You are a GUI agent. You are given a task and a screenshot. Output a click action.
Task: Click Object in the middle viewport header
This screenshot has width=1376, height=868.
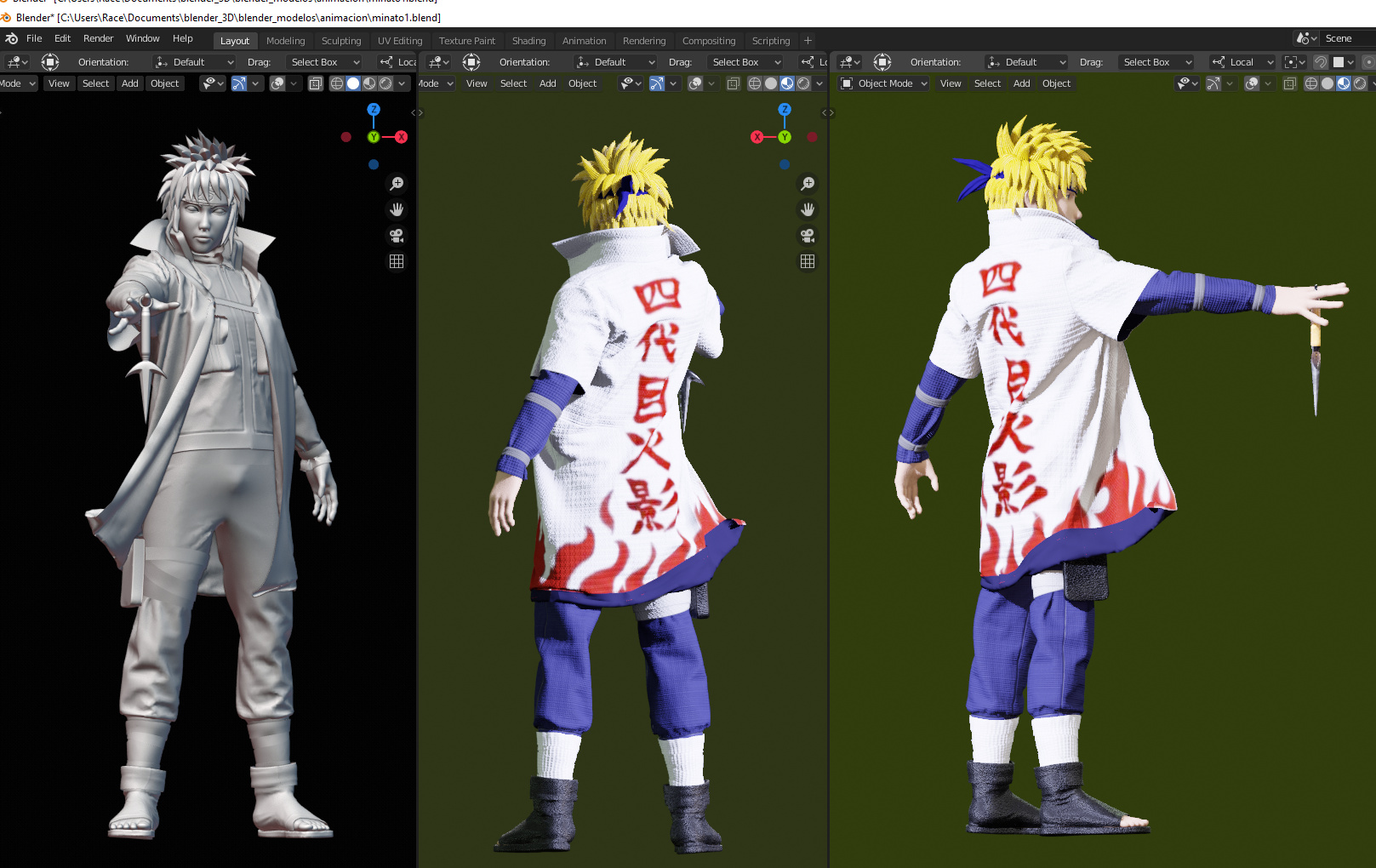pos(583,83)
